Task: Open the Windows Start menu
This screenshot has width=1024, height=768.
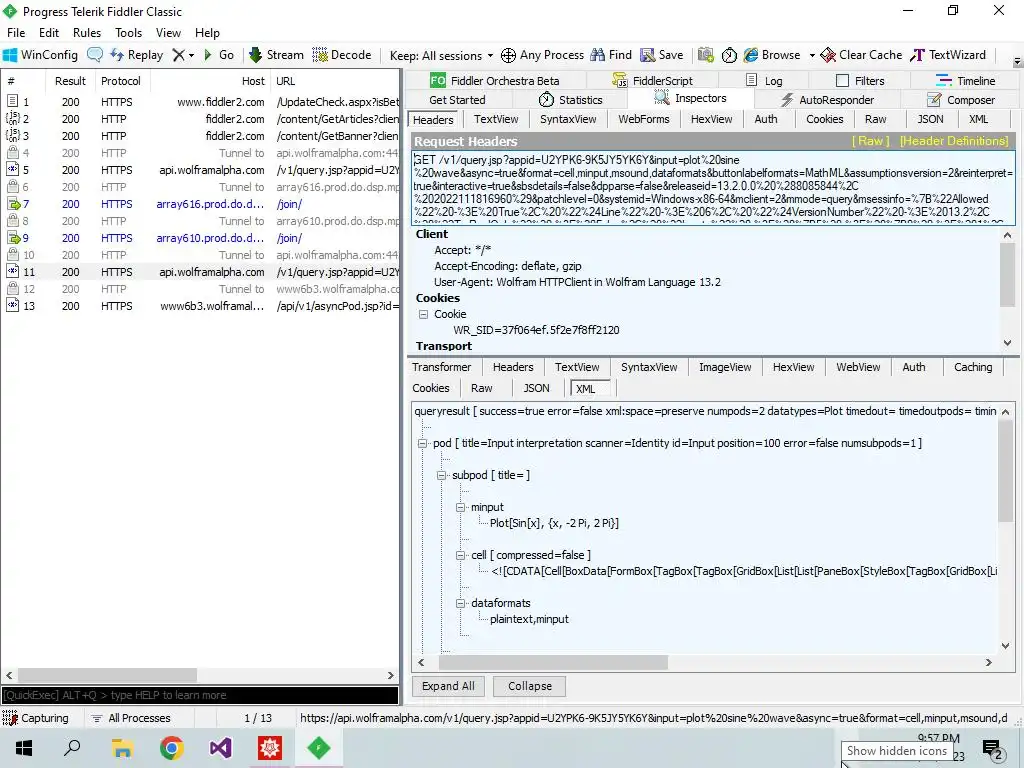Action: pyautogui.click(x=24, y=748)
